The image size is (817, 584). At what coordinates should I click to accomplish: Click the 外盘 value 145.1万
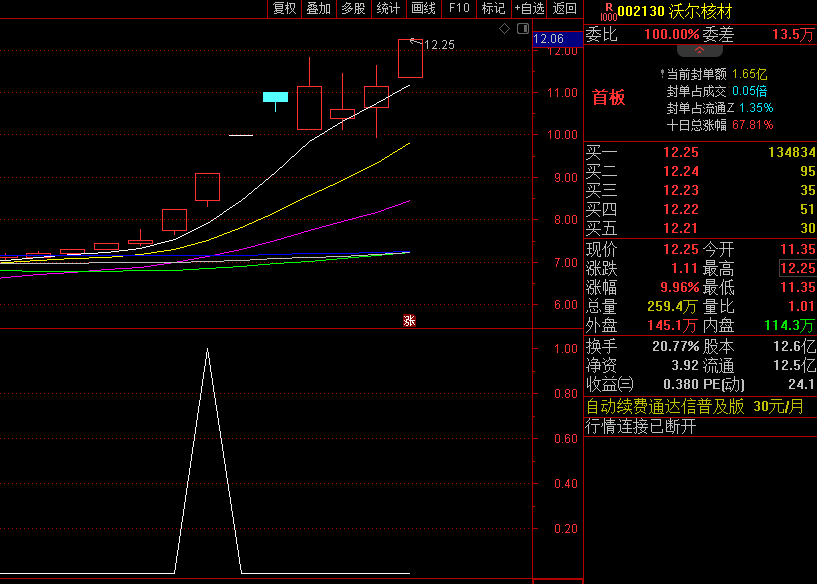click(x=672, y=326)
